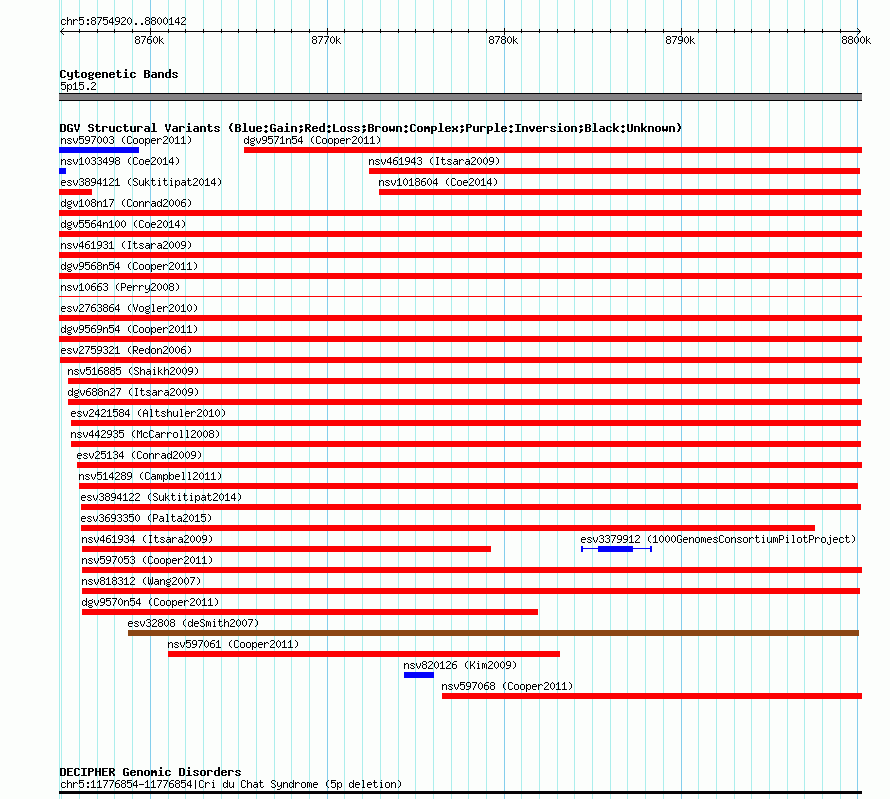
Task: Click the nsv516885 (Shaikh2009) label
Action: click(x=133, y=371)
